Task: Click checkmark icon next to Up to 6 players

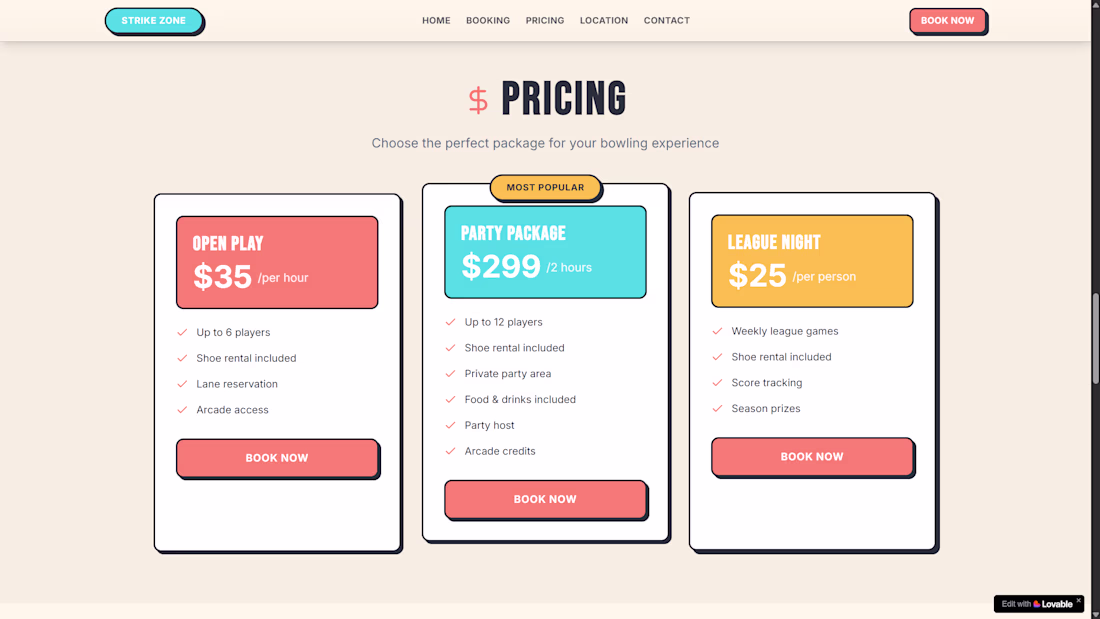Action: [x=182, y=332]
